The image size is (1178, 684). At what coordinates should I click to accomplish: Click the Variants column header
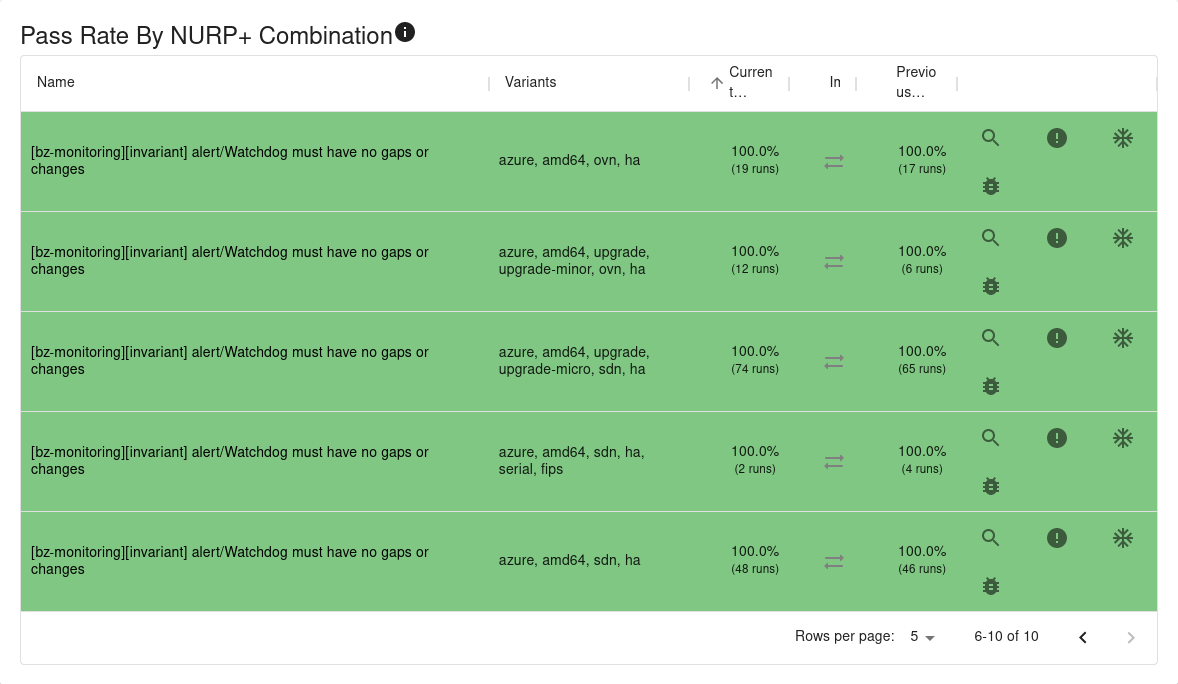[531, 82]
